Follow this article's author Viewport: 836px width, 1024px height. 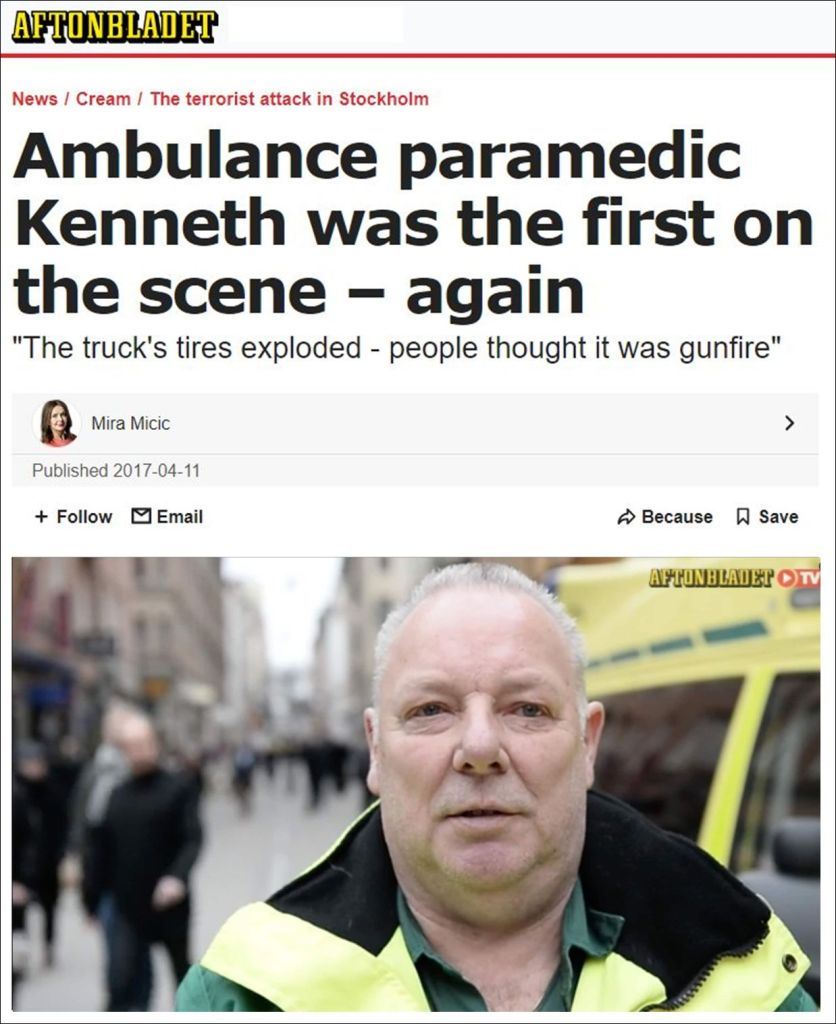(x=74, y=517)
